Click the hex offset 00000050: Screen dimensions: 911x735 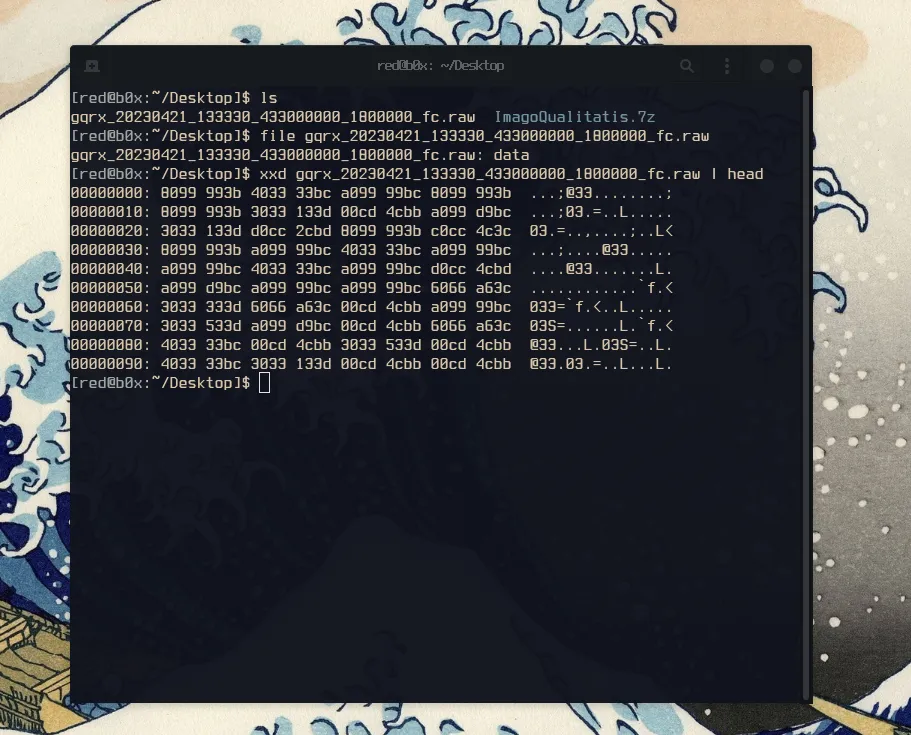tap(110, 288)
